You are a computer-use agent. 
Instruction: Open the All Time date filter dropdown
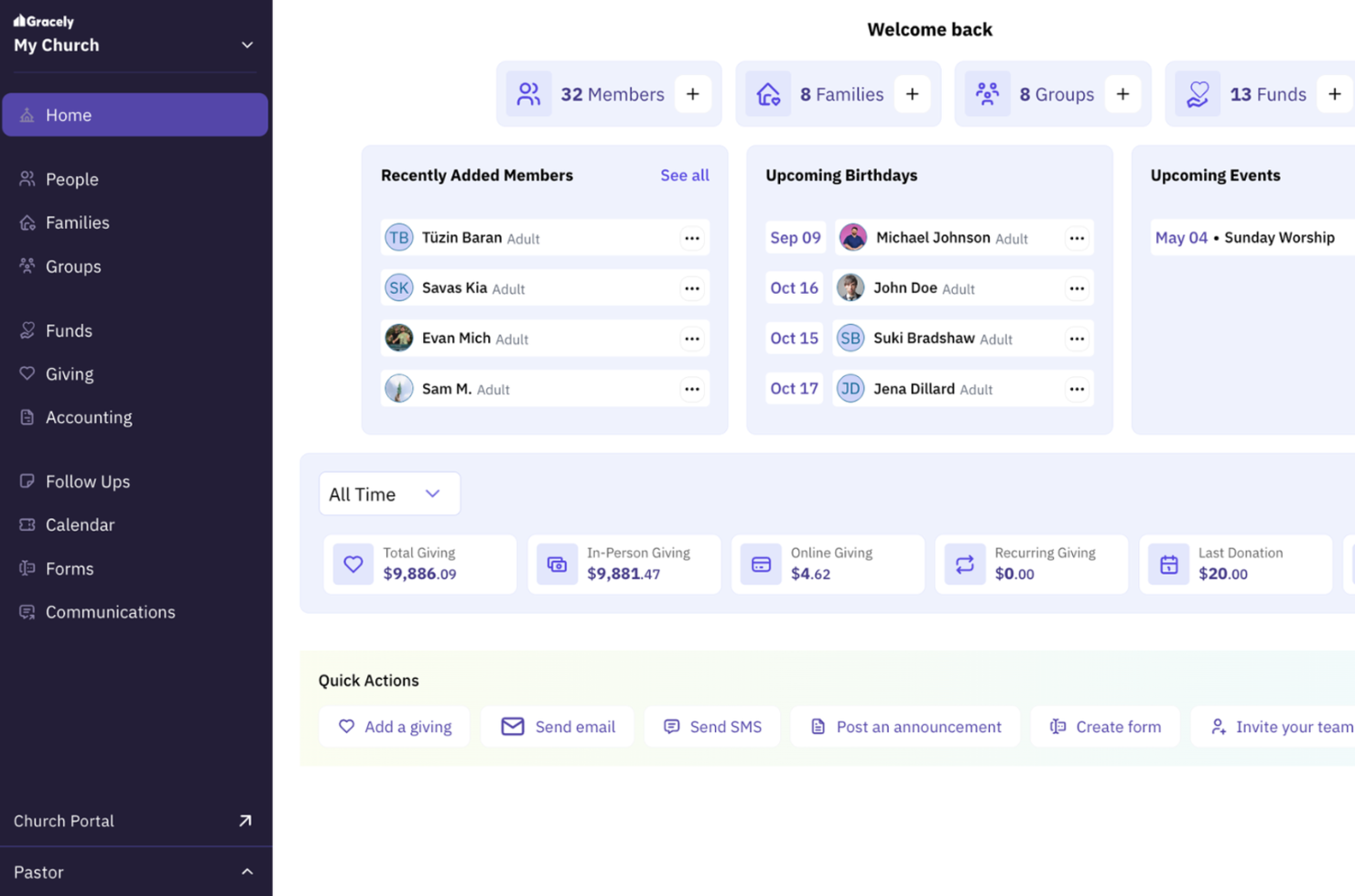click(x=389, y=493)
